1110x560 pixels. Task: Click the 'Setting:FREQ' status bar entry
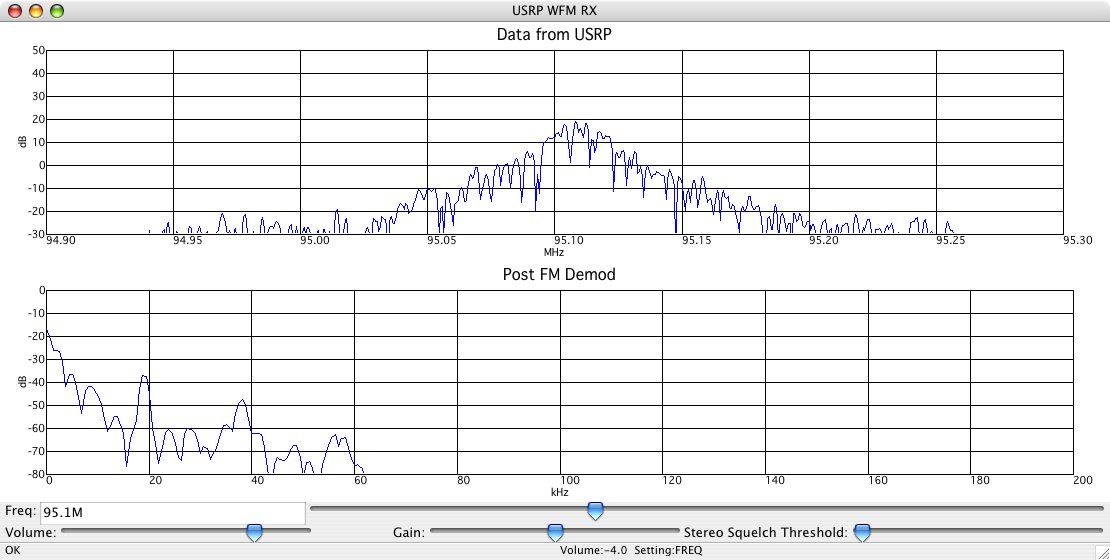click(x=668, y=550)
